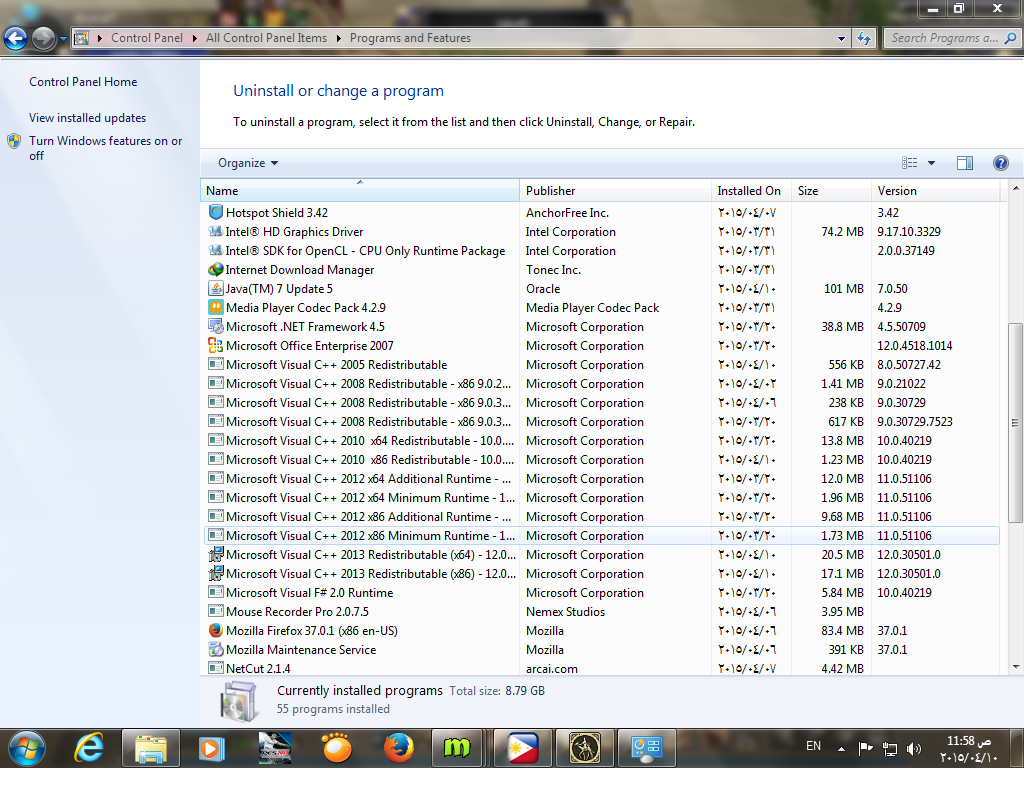Select the Mozilla Firefox 37.0.1 icon
The height and width of the screenshot is (810, 1024).
(216, 630)
